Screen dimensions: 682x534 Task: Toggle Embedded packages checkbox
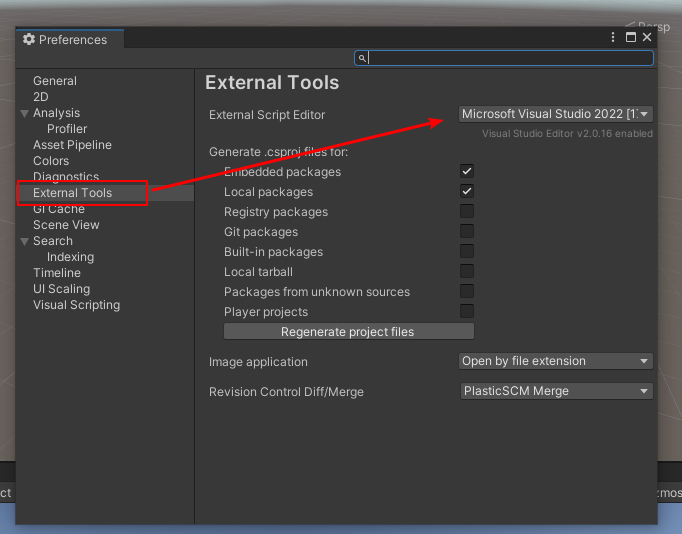tap(467, 171)
